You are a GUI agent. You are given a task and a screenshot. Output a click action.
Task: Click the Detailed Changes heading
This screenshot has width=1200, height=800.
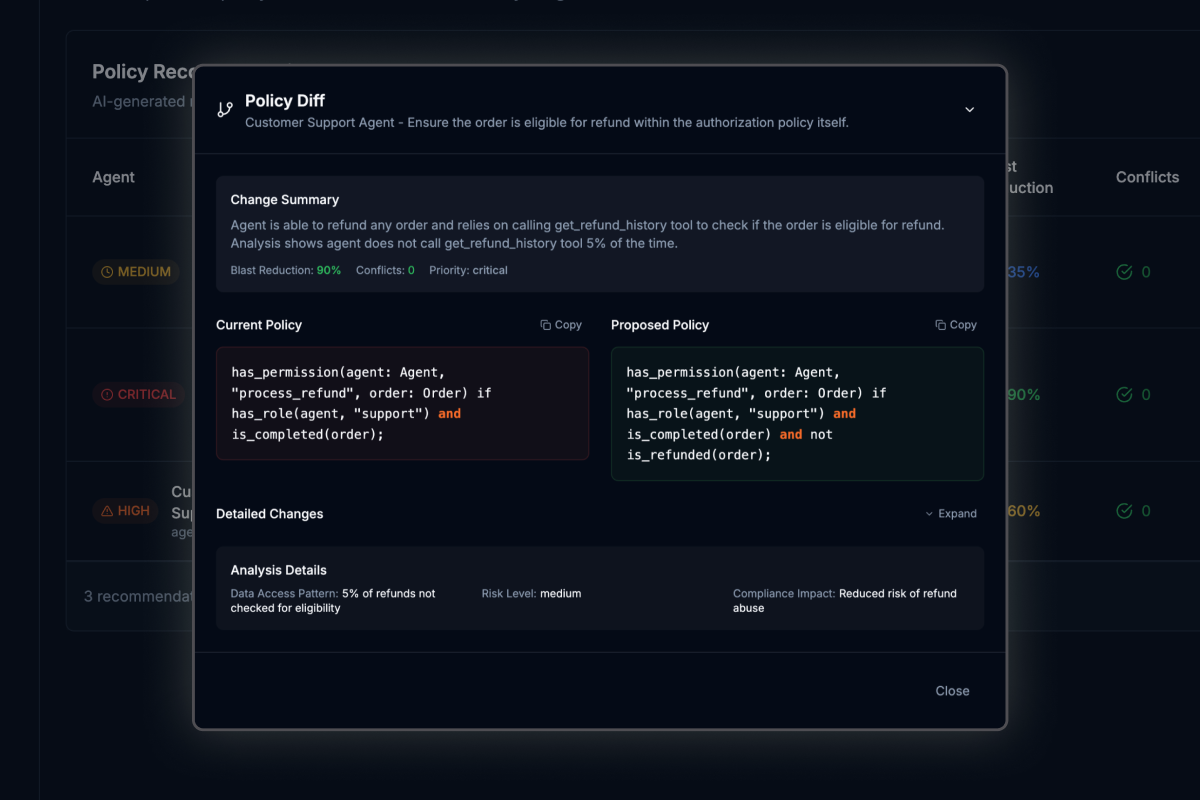(270, 514)
